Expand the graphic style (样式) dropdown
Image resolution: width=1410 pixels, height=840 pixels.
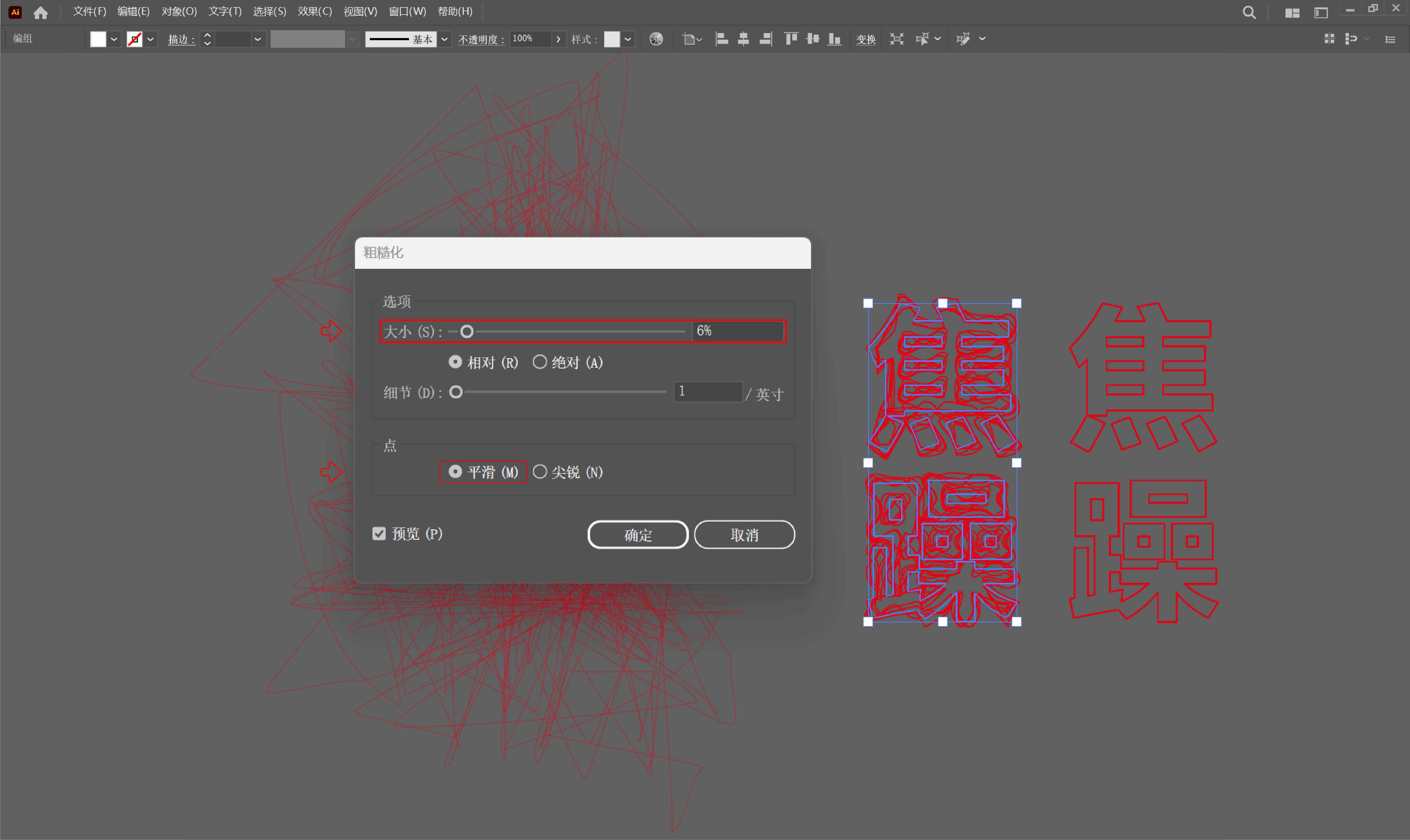click(628, 39)
